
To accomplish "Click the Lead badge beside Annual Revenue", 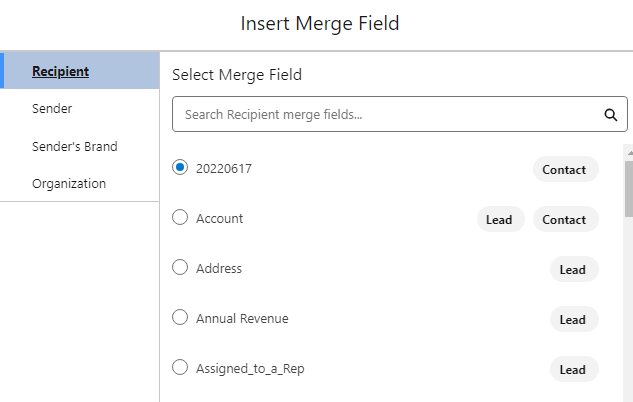I will coord(572,319).
